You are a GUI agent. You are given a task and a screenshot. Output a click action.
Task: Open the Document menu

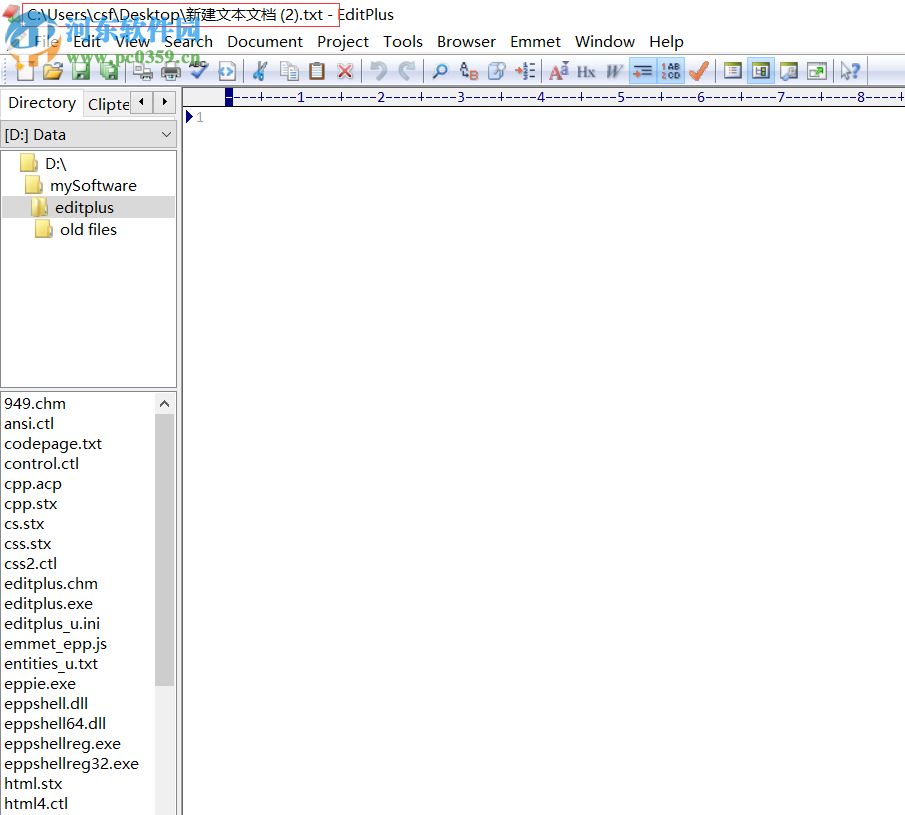tap(265, 42)
